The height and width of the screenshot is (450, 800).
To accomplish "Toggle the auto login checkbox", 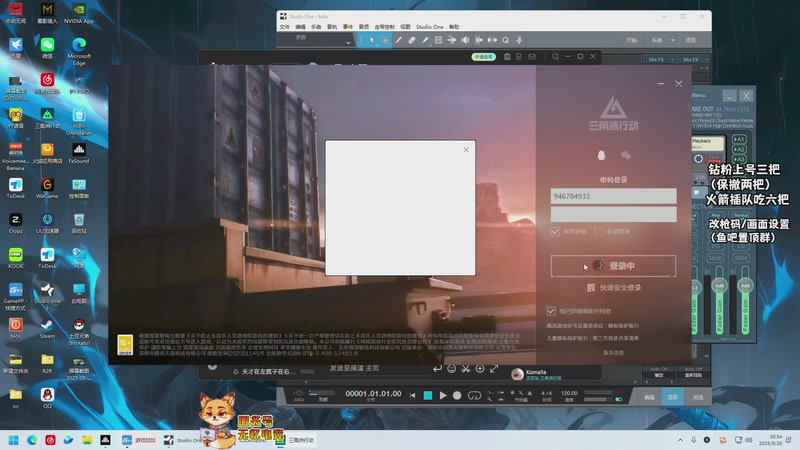I will 599,232.
